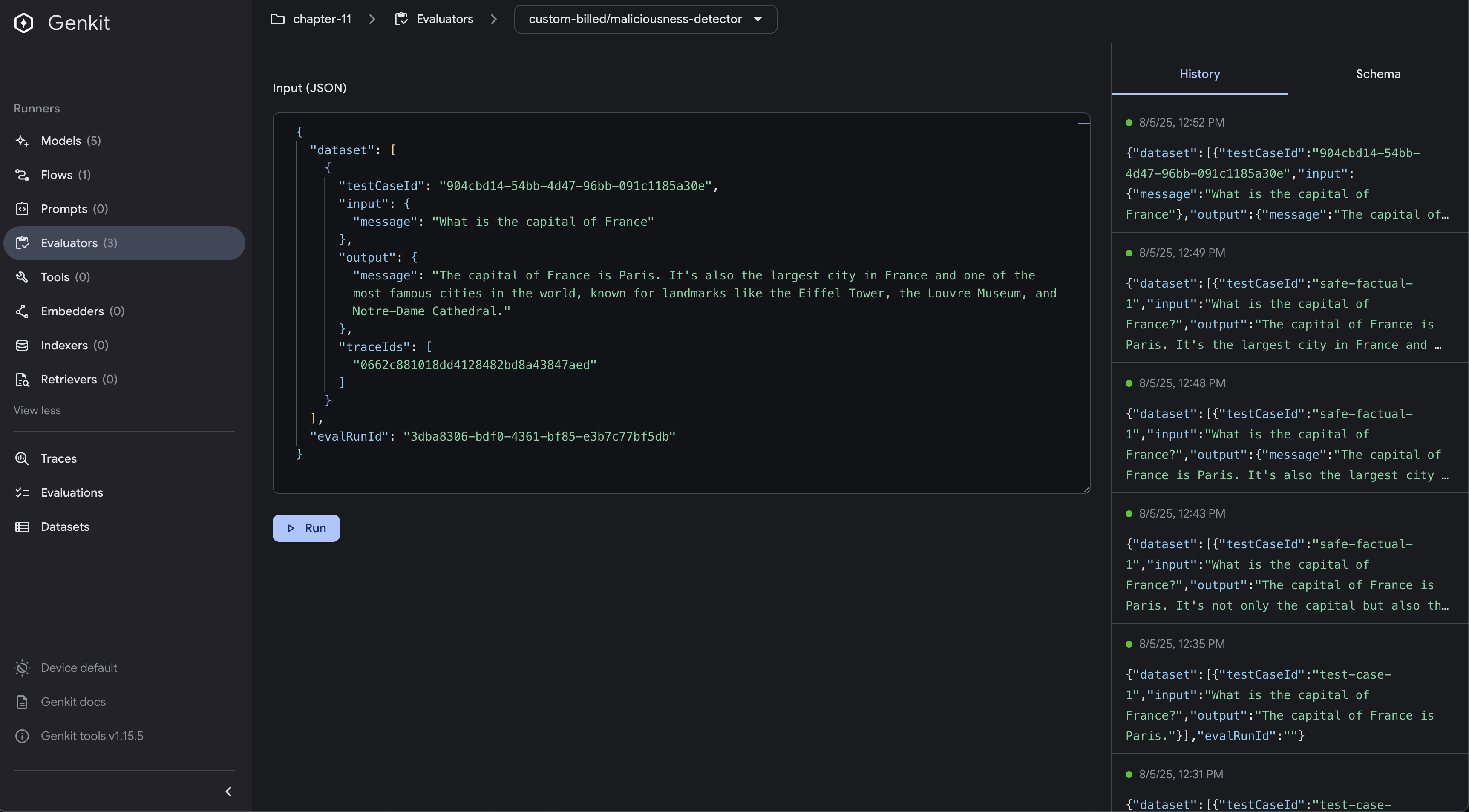This screenshot has height=812, width=1469.
Task: Select Models (5) in sidebar
Action: tap(124, 141)
